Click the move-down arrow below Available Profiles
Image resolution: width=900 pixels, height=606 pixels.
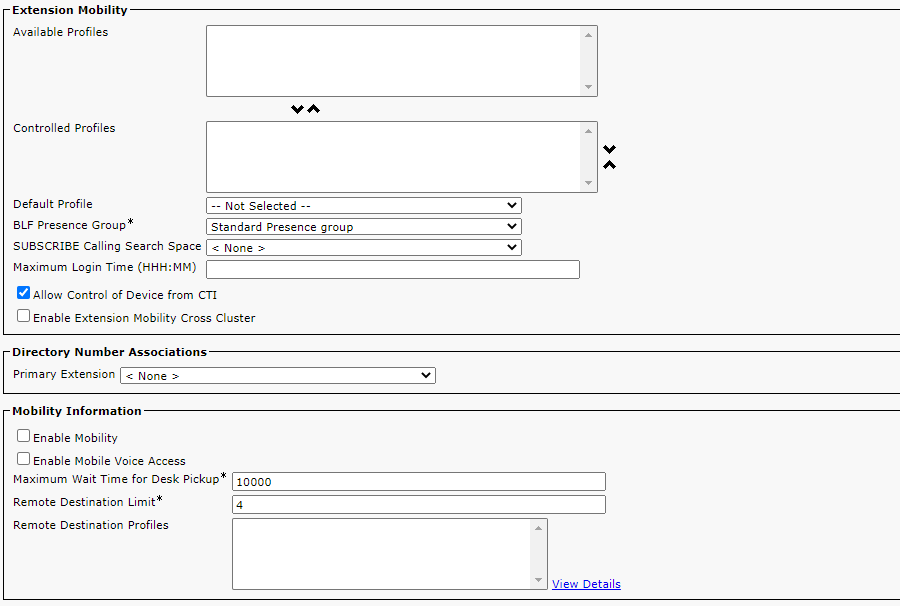point(297,109)
